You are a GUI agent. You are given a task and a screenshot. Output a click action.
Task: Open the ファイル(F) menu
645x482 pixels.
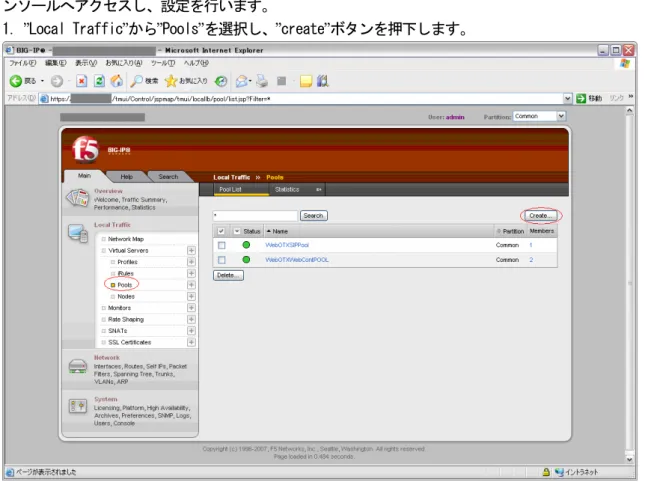(x=23, y=63)
